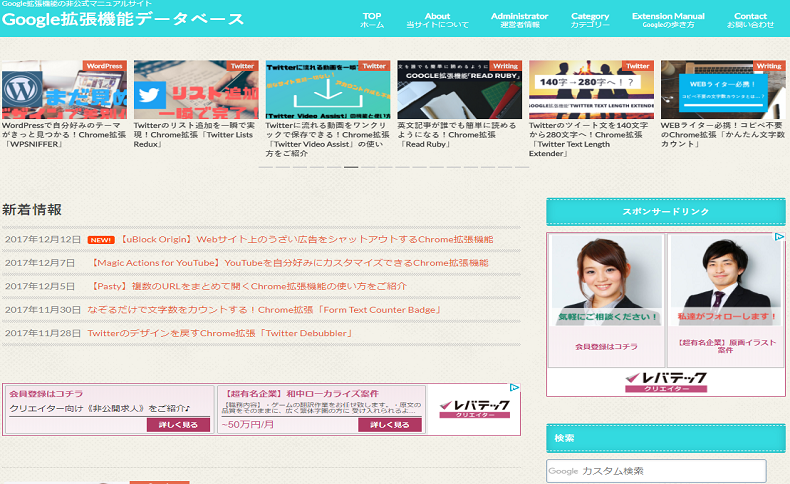
Task: Click the Twitter tag on 140字→280字 card
Action: (x=638, y=66)
